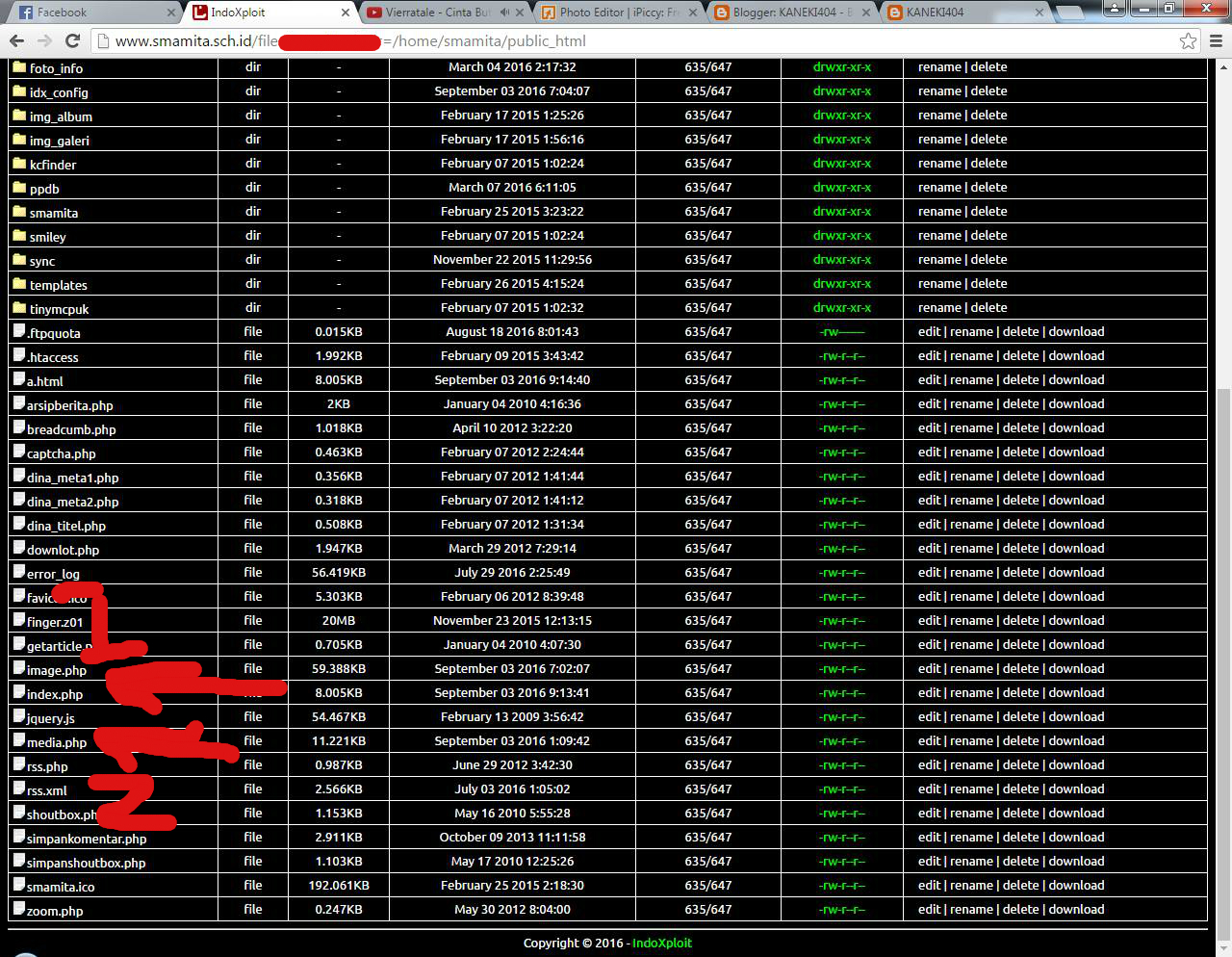
Task: Reload the current page
Action: [72, 40]
